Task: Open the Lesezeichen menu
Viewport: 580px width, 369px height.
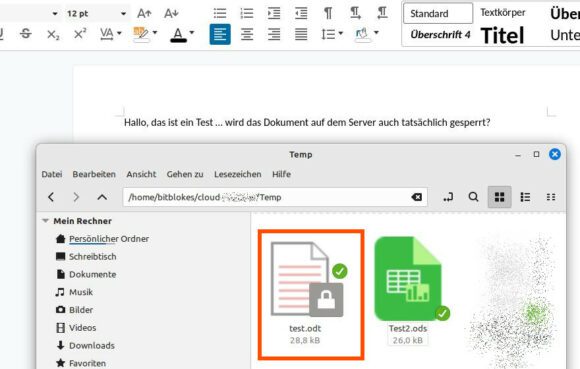Action: pyautogui.click(x=237, y=174)
